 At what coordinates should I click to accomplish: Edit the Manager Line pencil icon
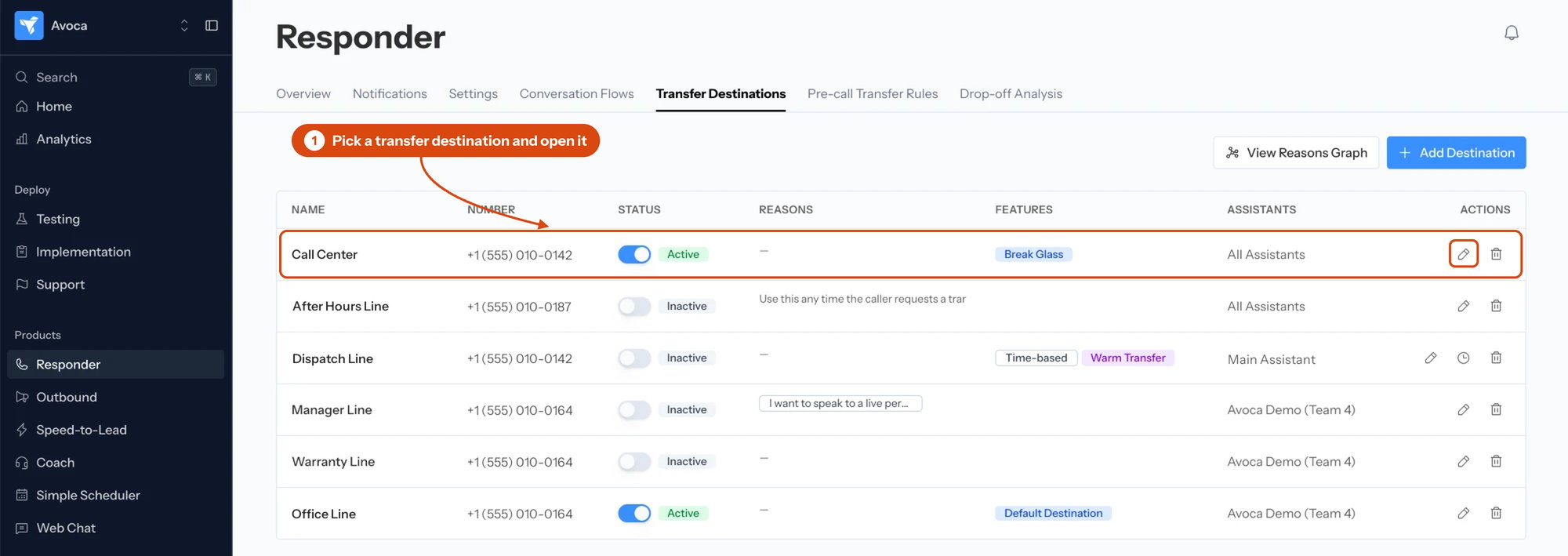pyautogui.click(x=1463, y=409)
